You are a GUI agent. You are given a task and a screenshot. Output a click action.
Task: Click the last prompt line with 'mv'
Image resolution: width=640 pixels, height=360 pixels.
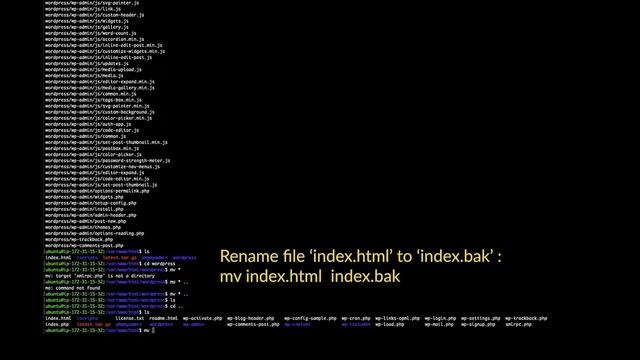(x=100, y=331)
